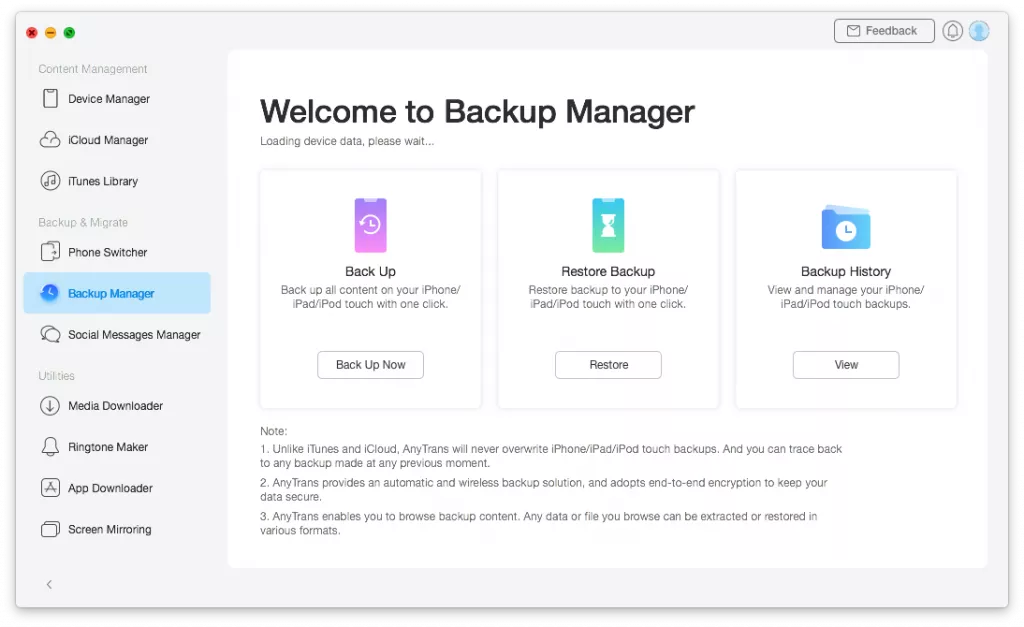Click the blue Backup History folder icon

pos(846,227)
